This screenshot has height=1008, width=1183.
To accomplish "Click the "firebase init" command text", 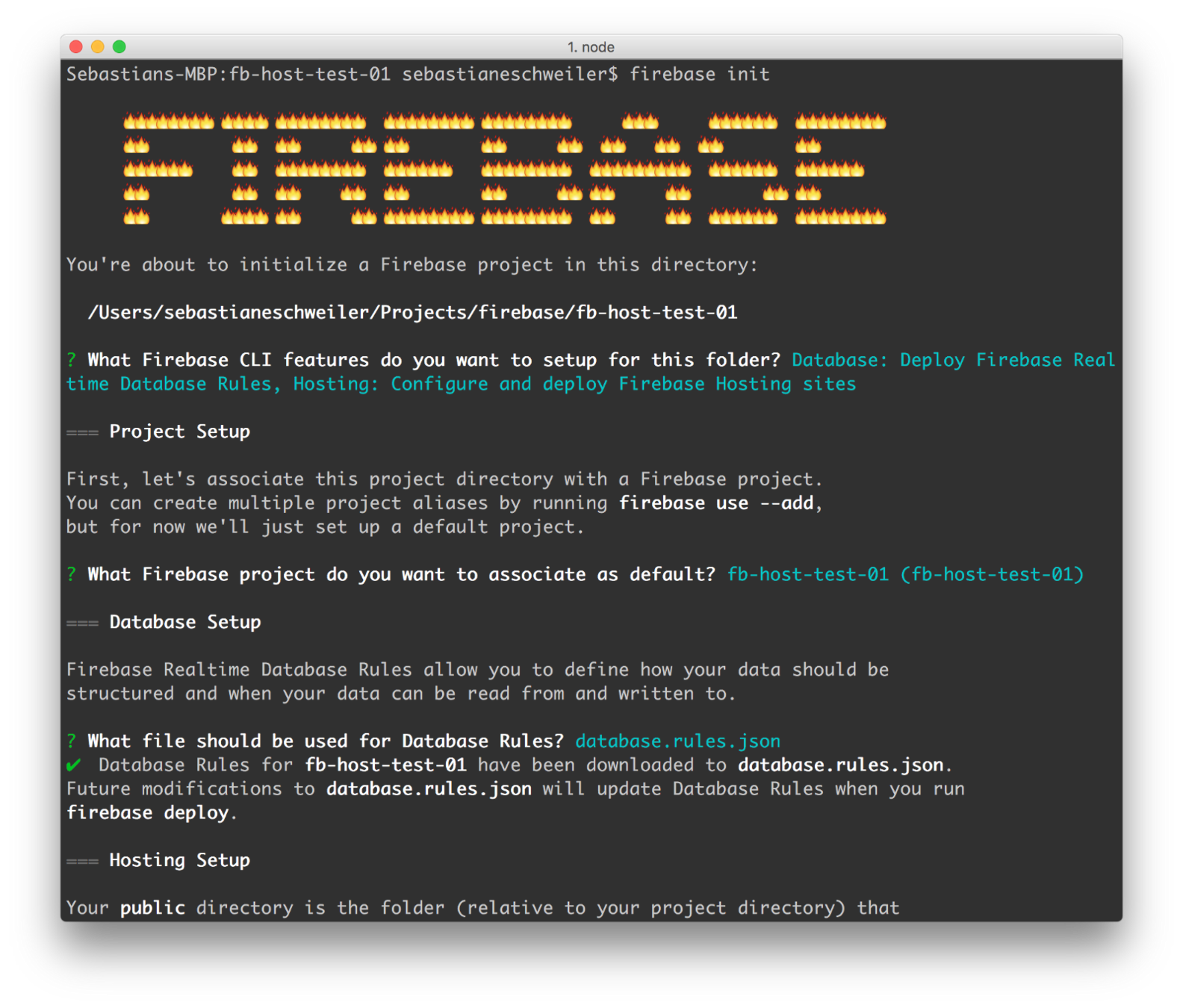I will tap(699, 74).
